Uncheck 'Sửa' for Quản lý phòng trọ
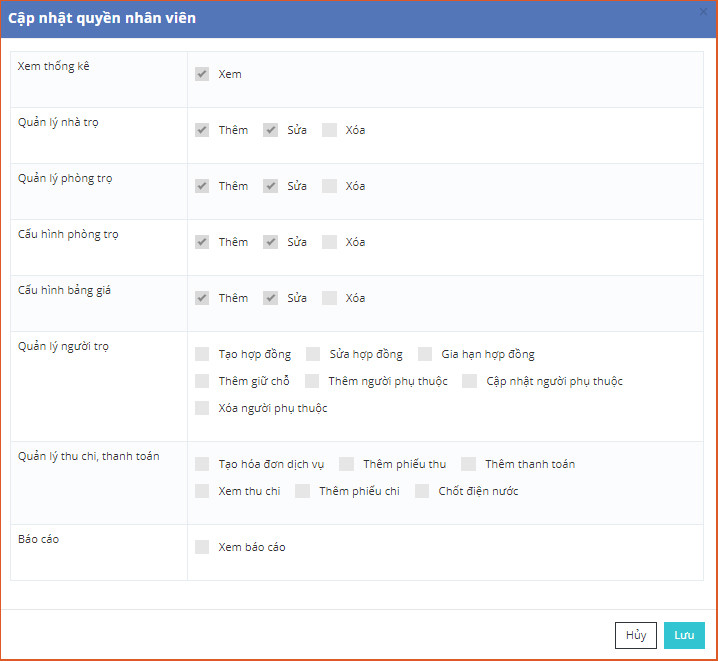 pos(271,186)
